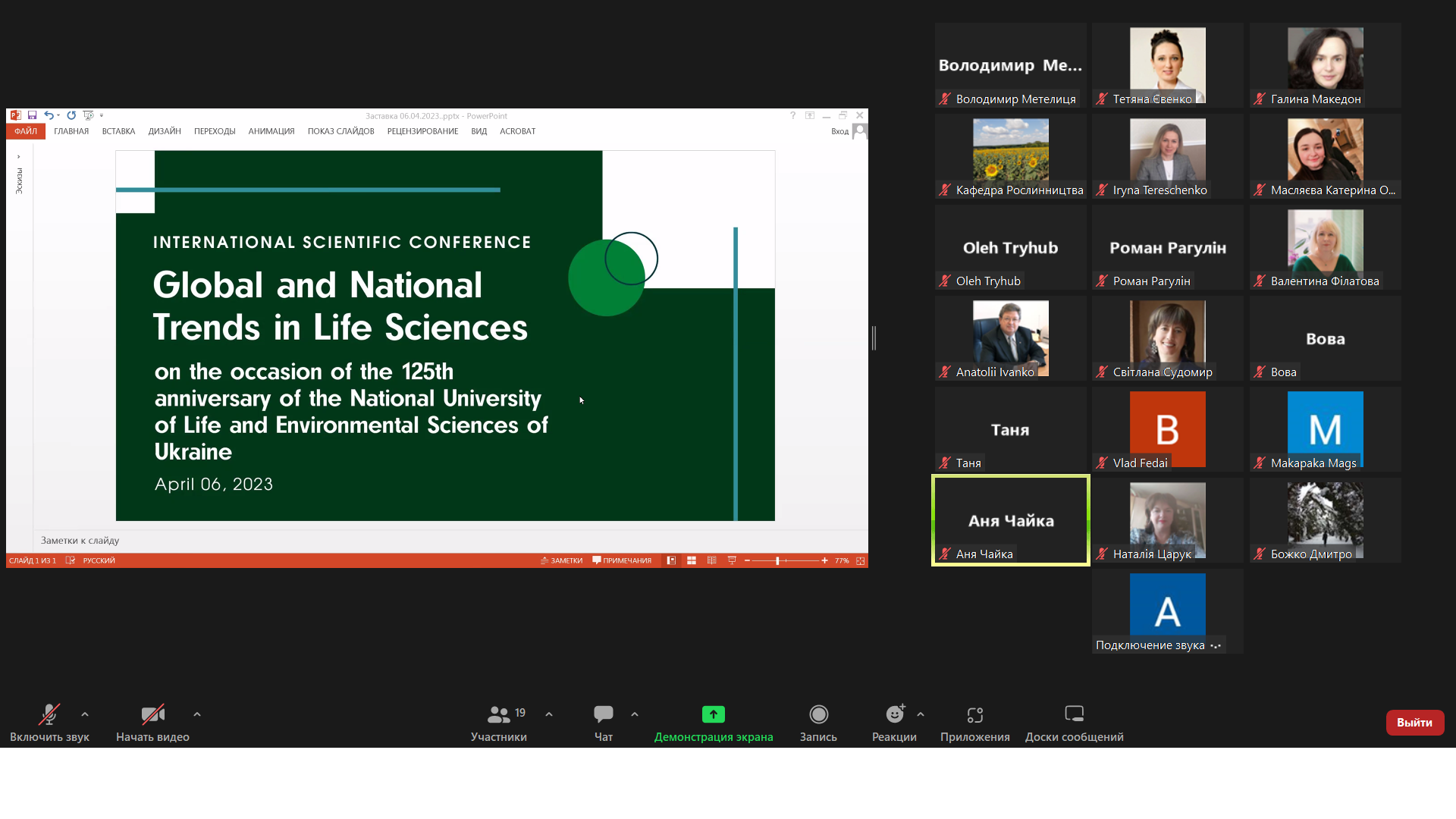
Task: Leave meeting with Выйти button
Action: (1415, 723)
